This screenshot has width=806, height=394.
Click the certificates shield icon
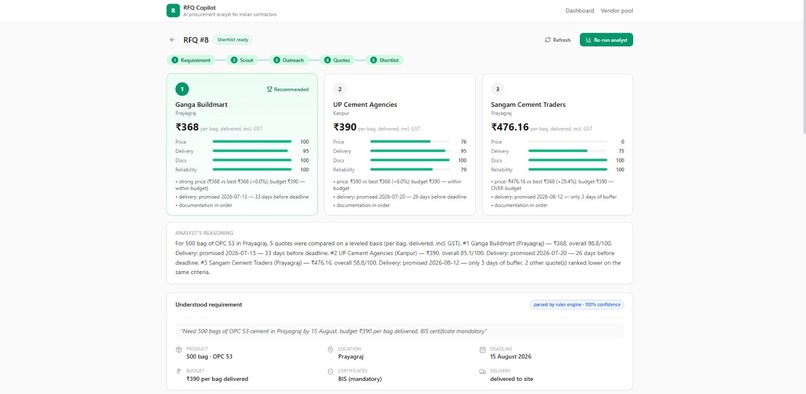331,371
